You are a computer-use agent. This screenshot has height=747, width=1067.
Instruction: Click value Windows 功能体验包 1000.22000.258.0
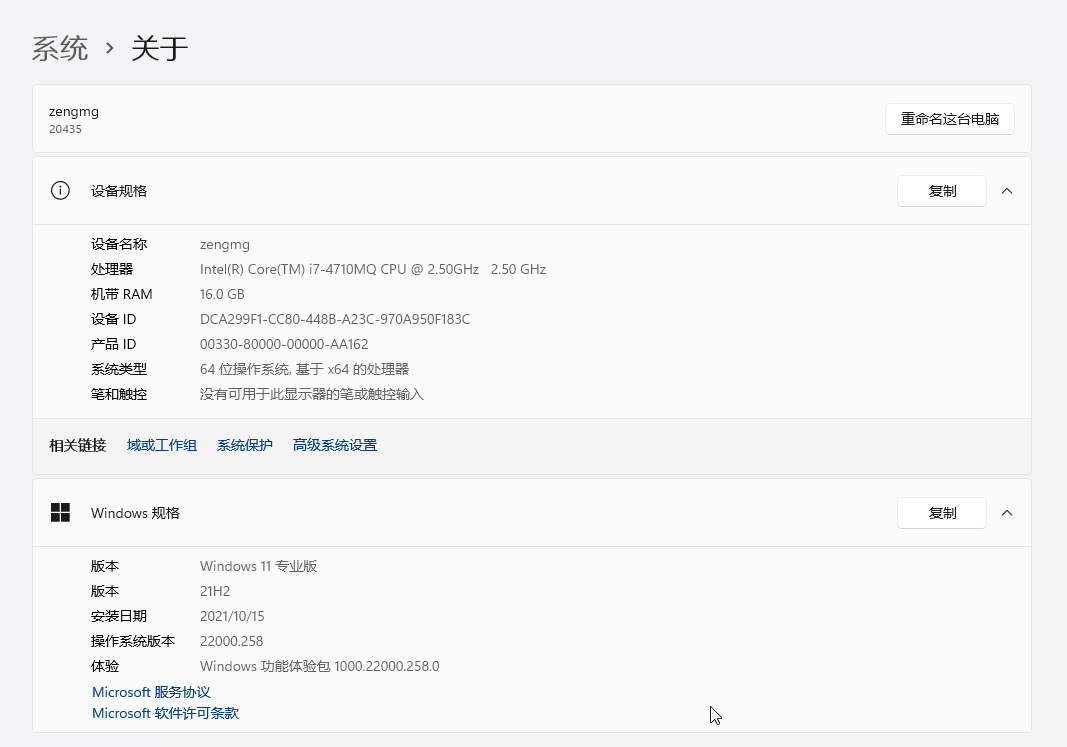coord(320,666)
